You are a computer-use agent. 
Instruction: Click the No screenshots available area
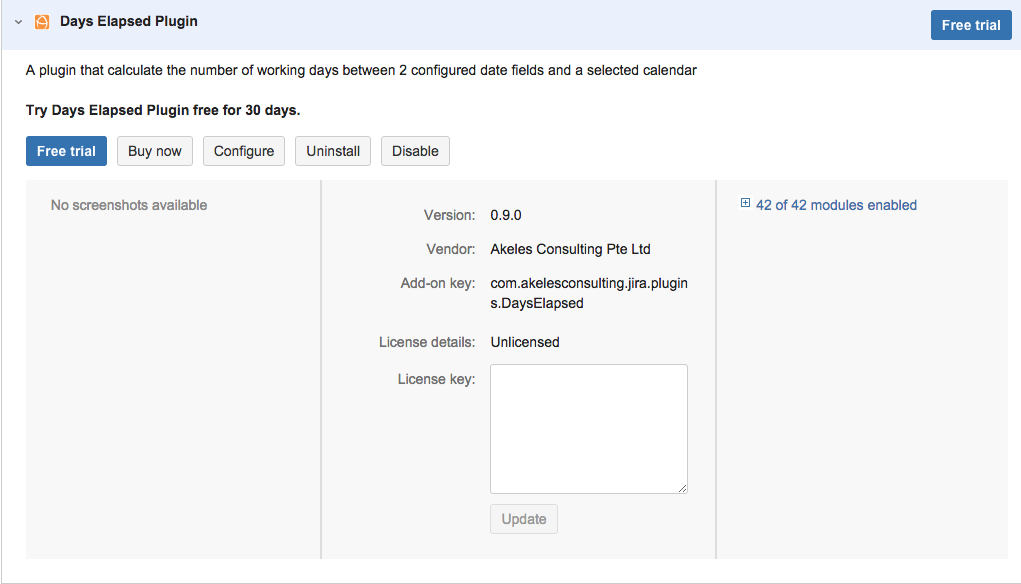pyautogui.click(x=128, y=204)
